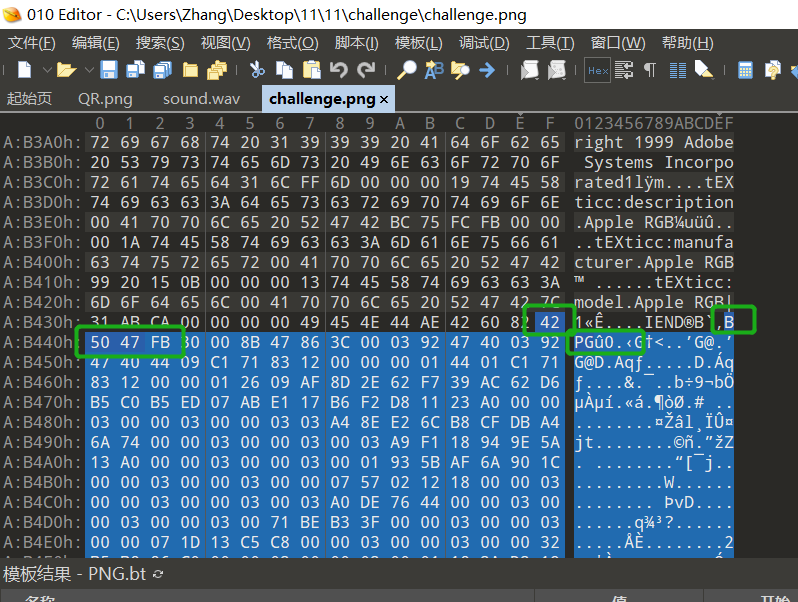The height and width of the screenshot is (602, 798).
Task: Open the 文件(F) menu
Action: tap(32, 43)
